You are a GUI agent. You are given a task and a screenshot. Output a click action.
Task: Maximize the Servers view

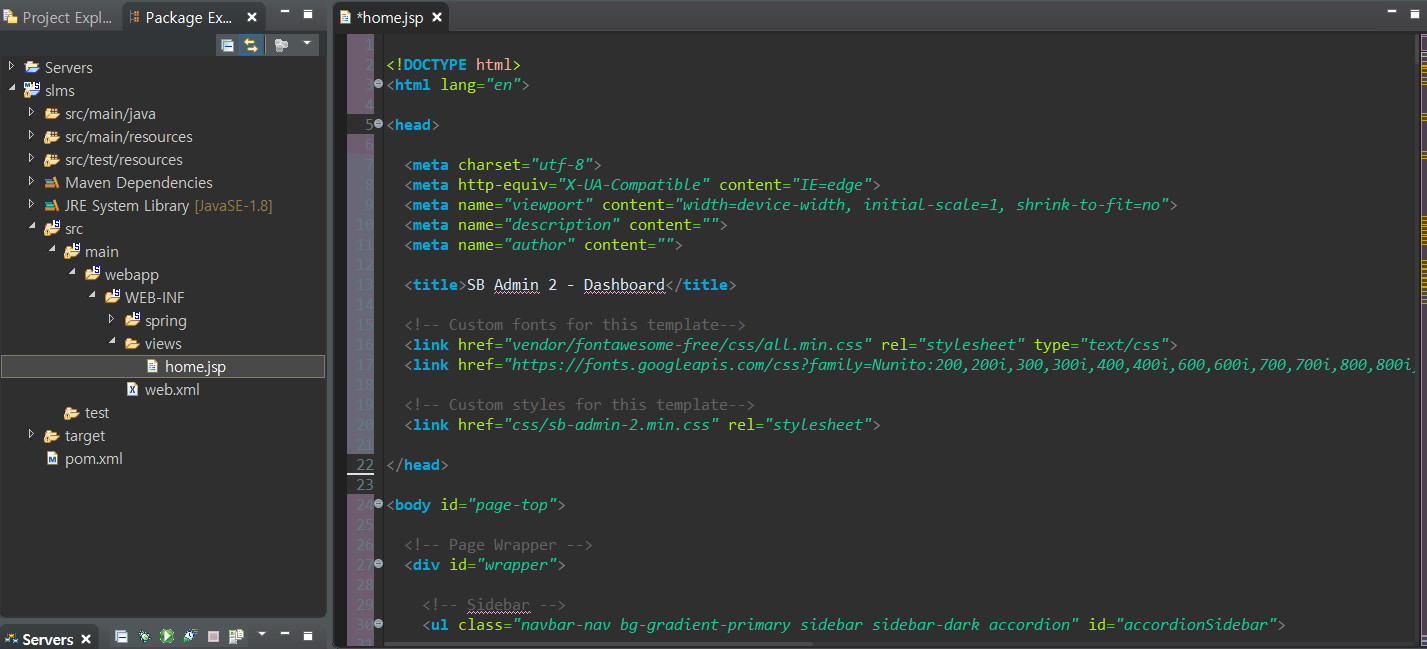click(x=310, y=634)
